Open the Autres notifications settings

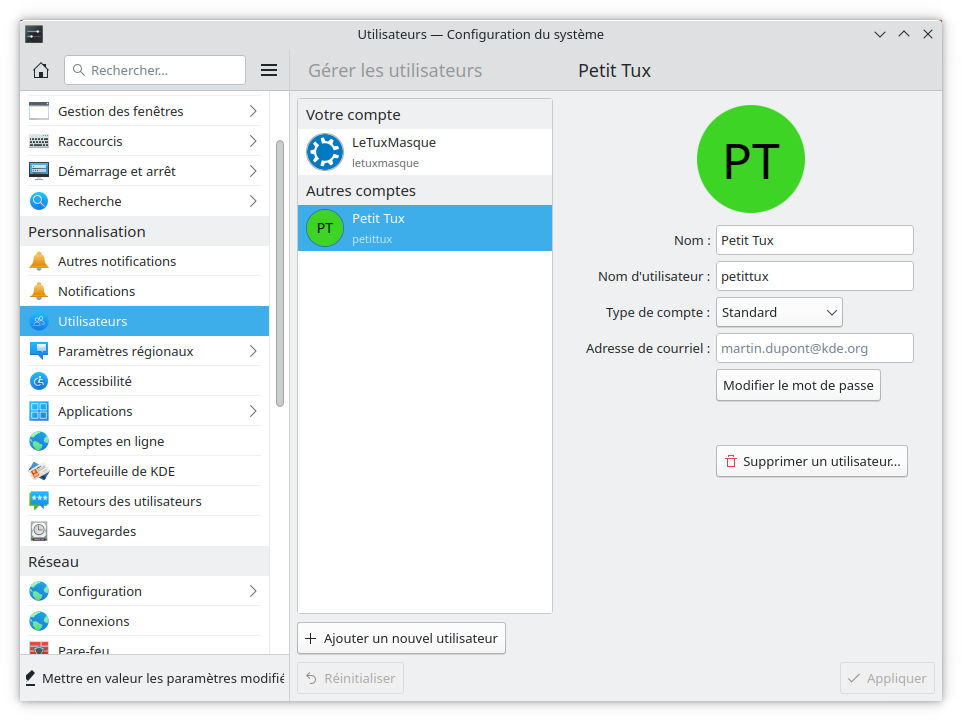144,261
